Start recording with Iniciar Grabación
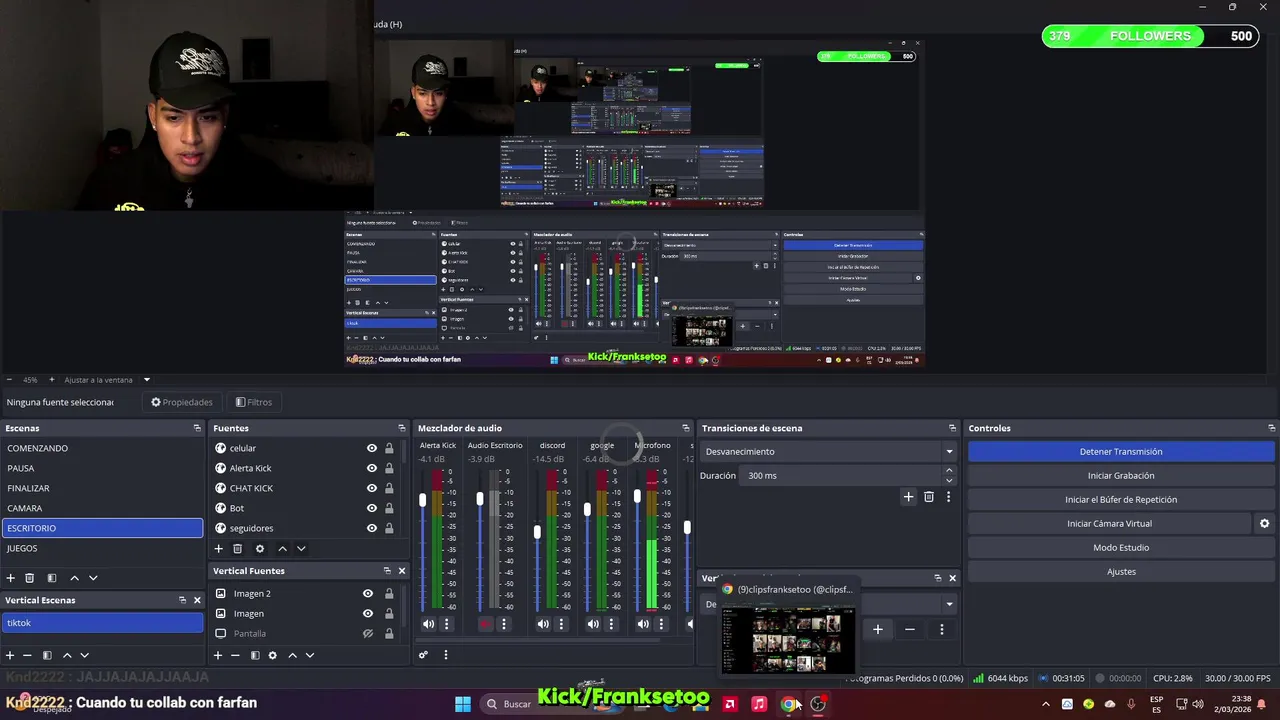 tap(1120, 476)
